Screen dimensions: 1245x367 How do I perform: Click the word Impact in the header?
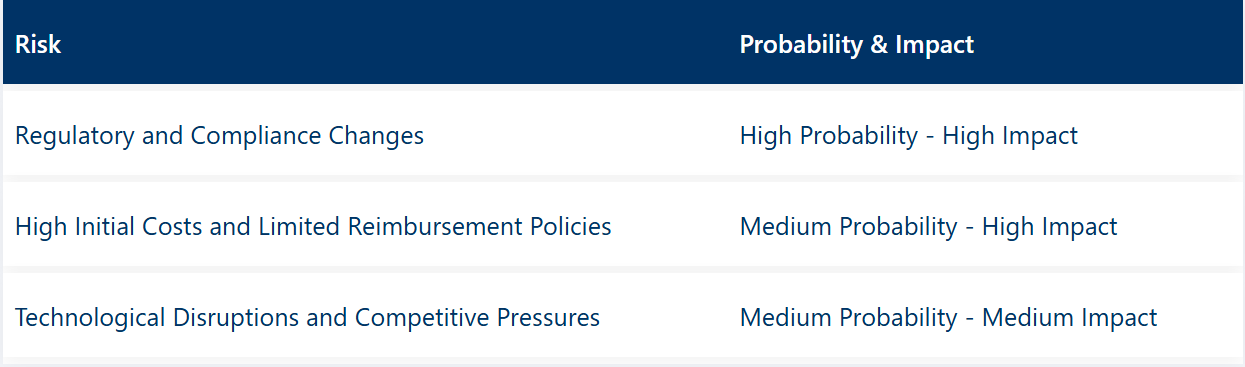935,45
